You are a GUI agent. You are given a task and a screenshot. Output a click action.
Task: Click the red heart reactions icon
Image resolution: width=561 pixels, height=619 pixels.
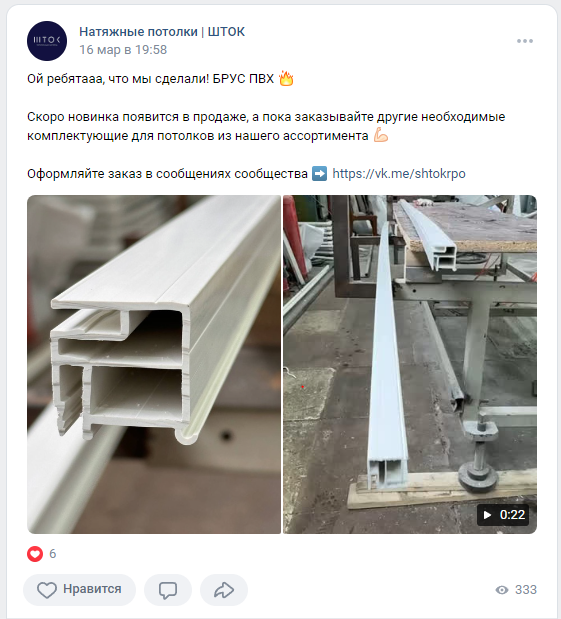click(x=35, y=553)
